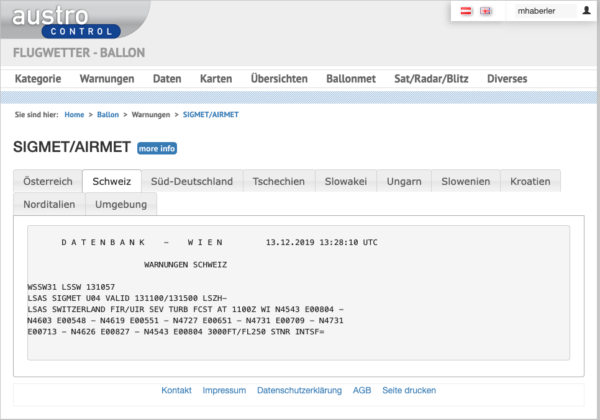Click the SIGMET/AIRMET breadcrumb link
Screen dimensions: 600x420
pos(211,114)
